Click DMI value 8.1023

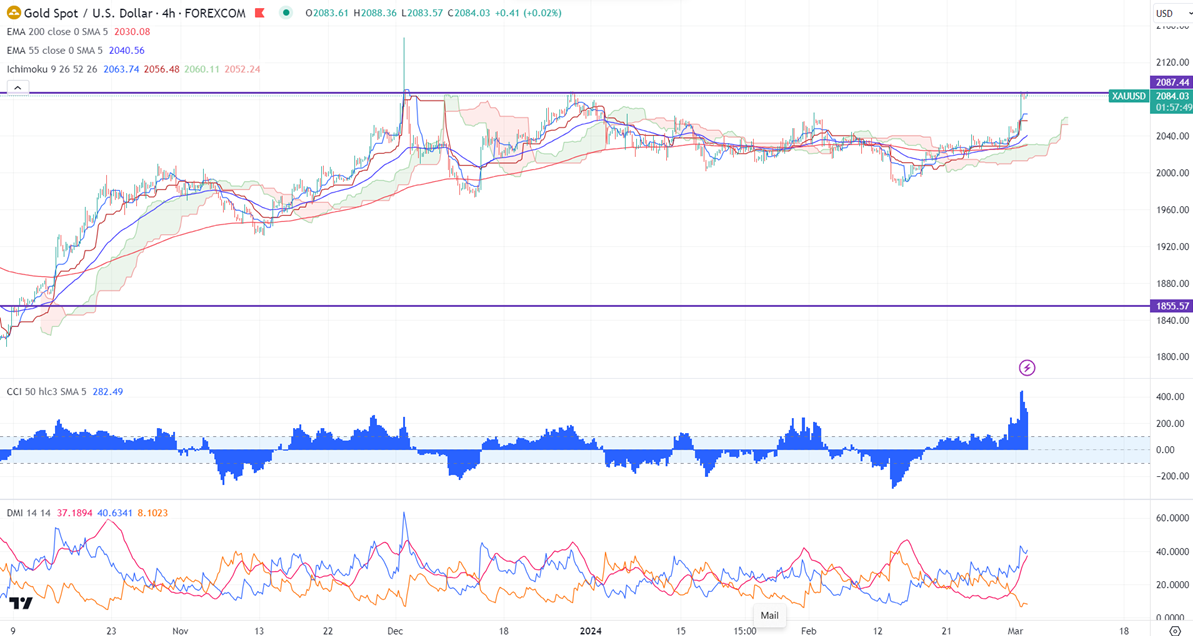tap(153, 513)
